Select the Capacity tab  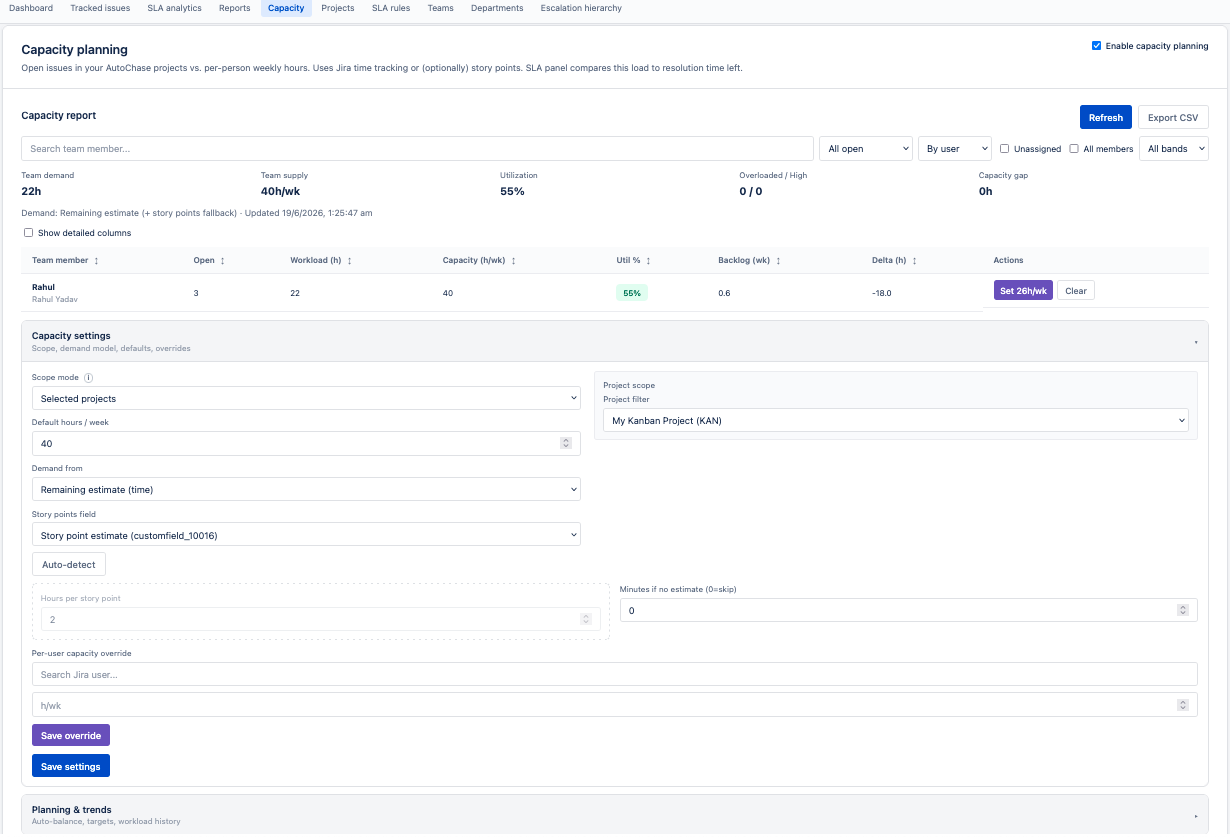click(286, 8)
